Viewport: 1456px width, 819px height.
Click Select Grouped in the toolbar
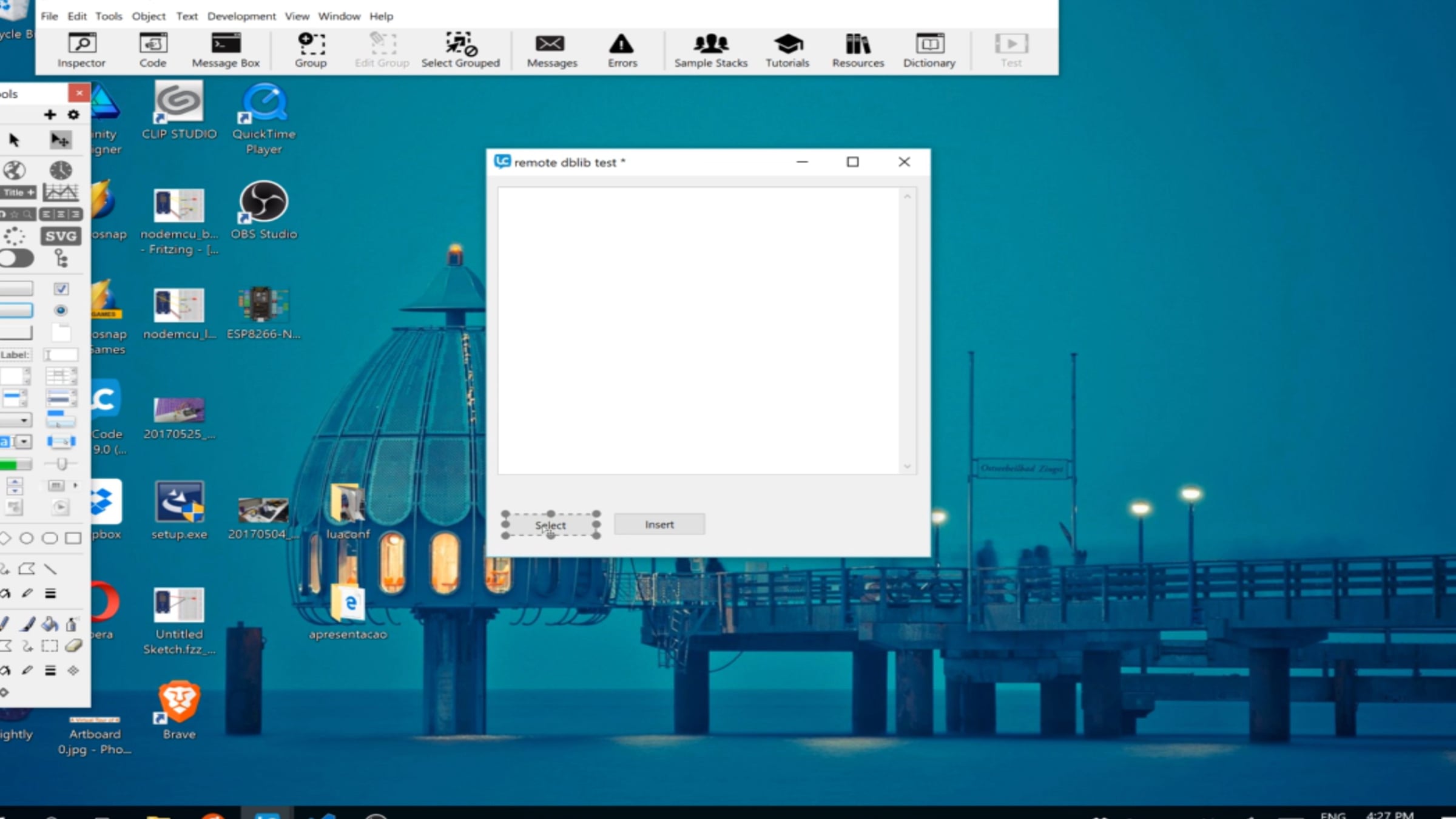[460, 50]
